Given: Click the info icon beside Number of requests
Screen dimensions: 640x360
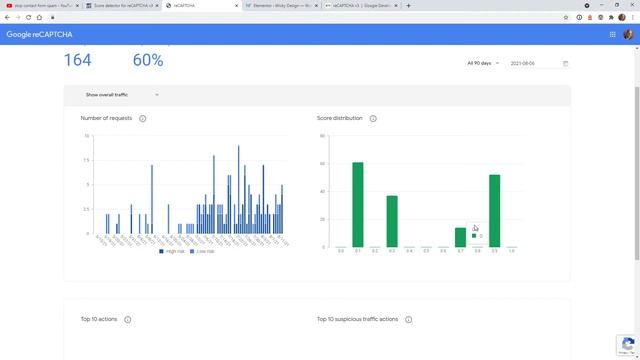Looking at the screenshot, I should click(x=142, y=118).
